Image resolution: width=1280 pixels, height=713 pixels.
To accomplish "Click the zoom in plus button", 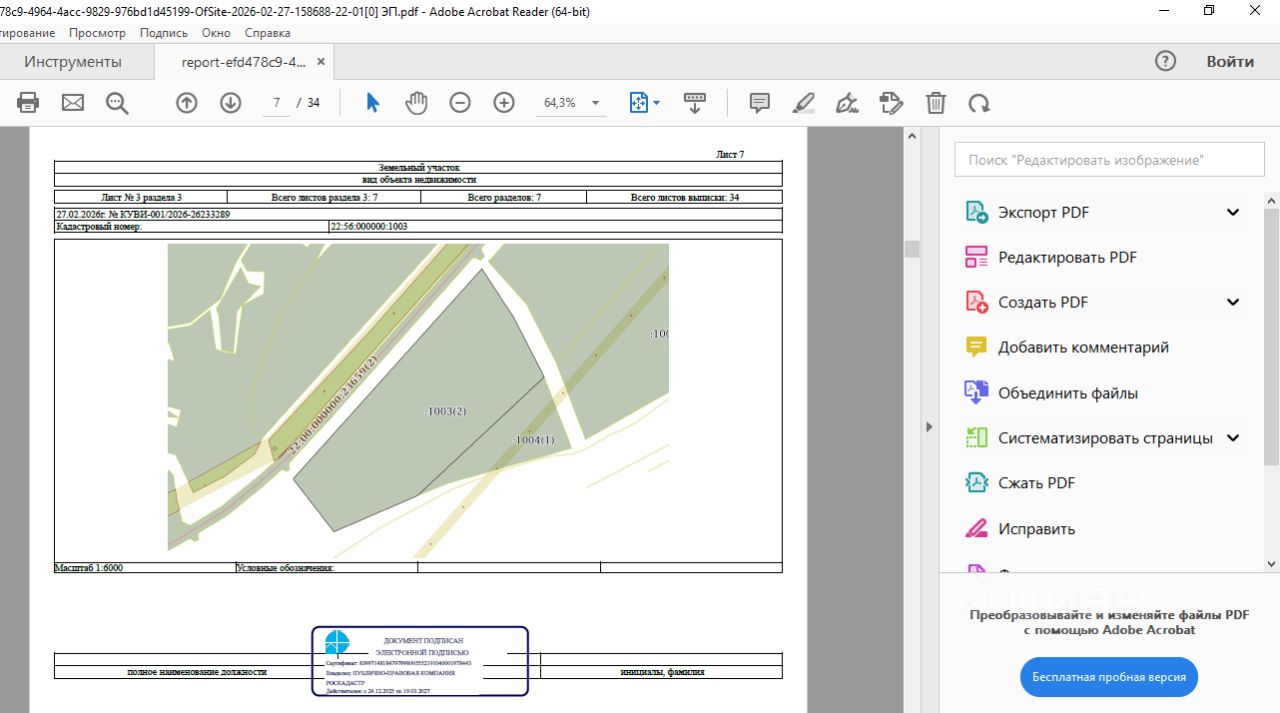I will click(504, 102).
